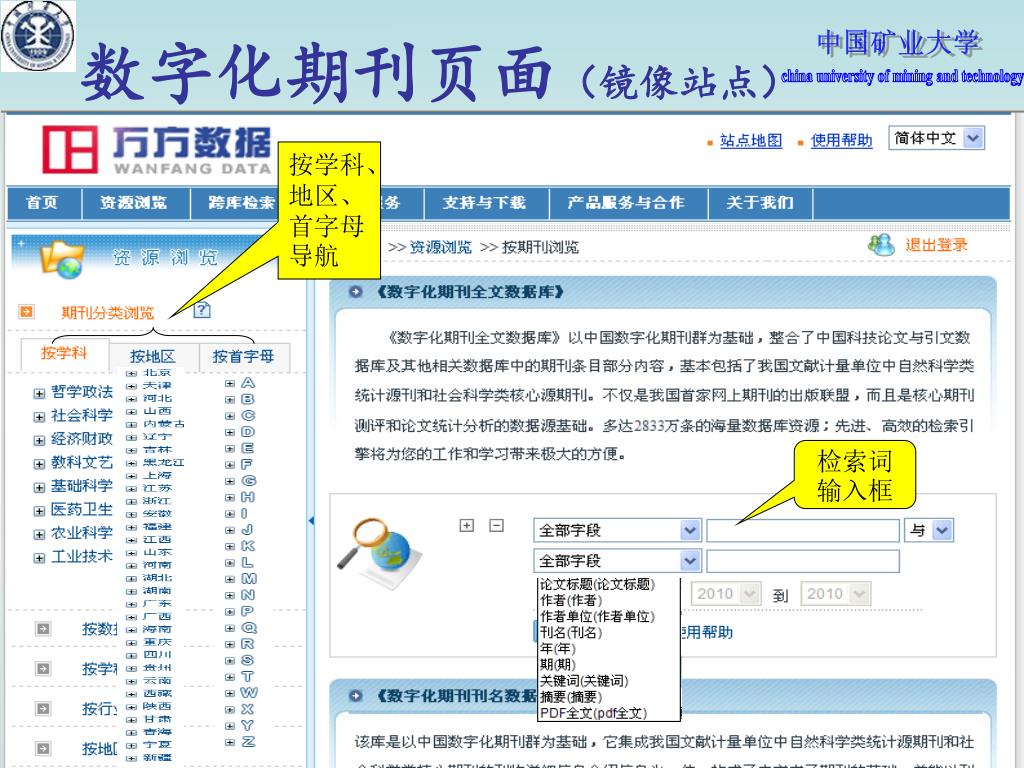Open the 山西 region entry
The image size is (1024, 768).
click(x=157, y=411)
